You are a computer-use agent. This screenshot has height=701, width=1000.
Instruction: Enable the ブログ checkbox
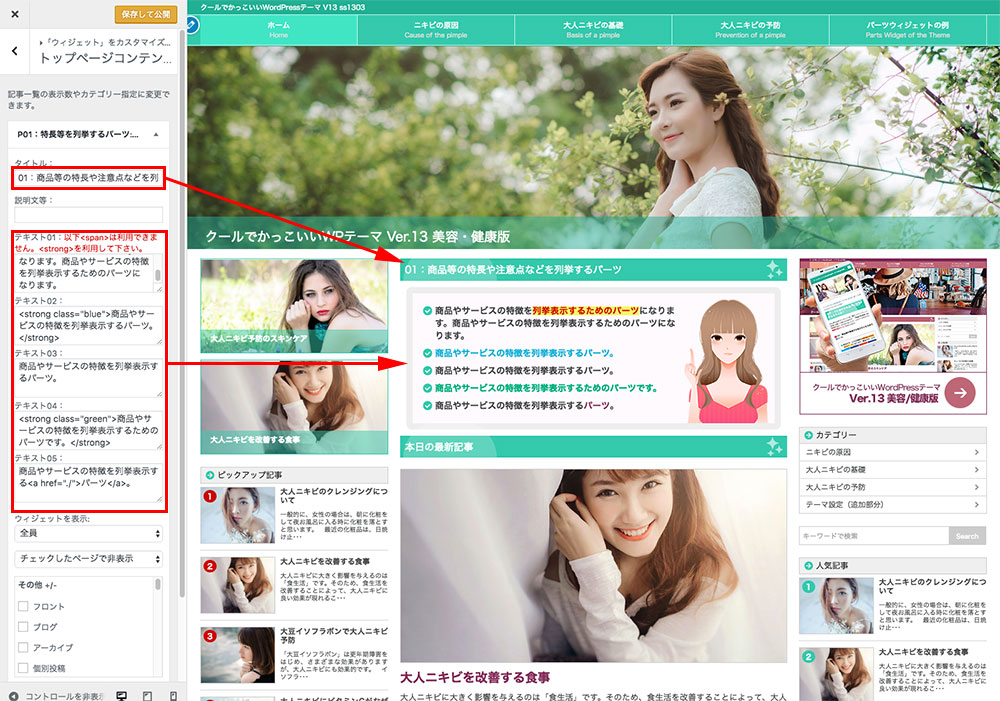pyautogui.click(x=23, y=627)
